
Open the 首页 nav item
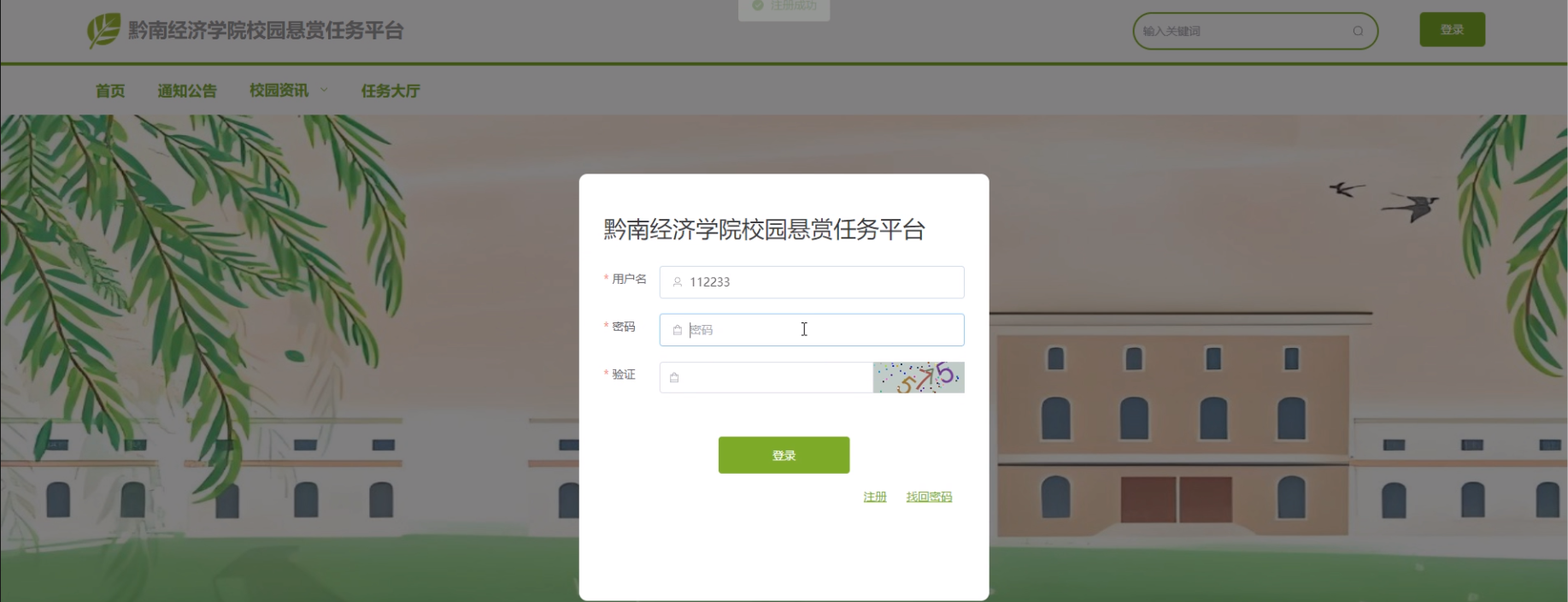tap(110, 91)
